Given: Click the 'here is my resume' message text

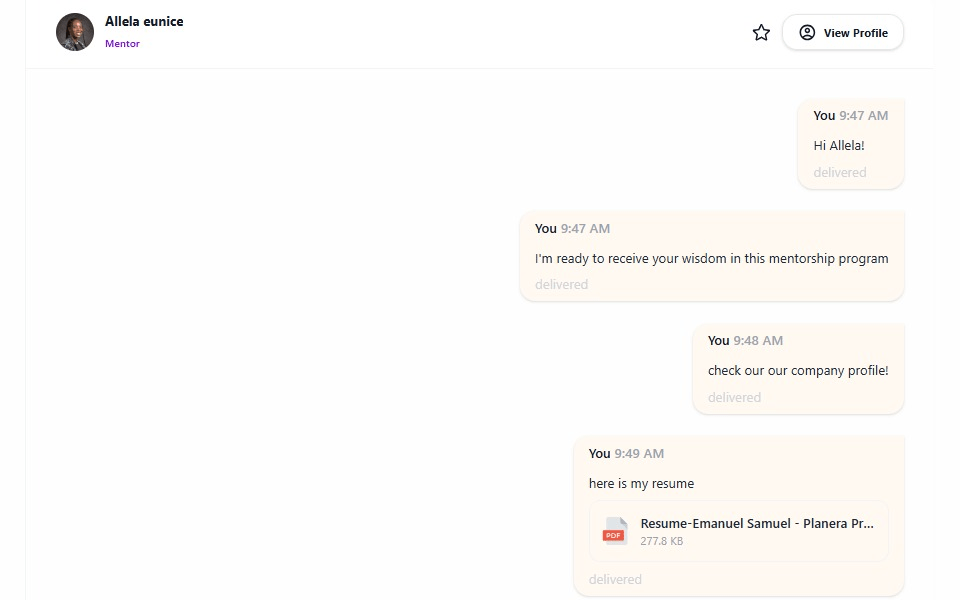Looking at the screenshot, I should click(x=641, y=484).
